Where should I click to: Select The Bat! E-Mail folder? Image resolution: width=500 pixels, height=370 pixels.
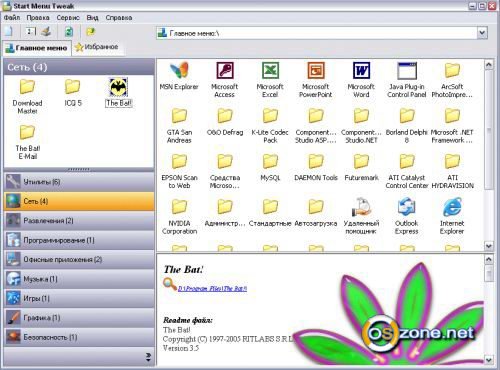tap(27, 132)
